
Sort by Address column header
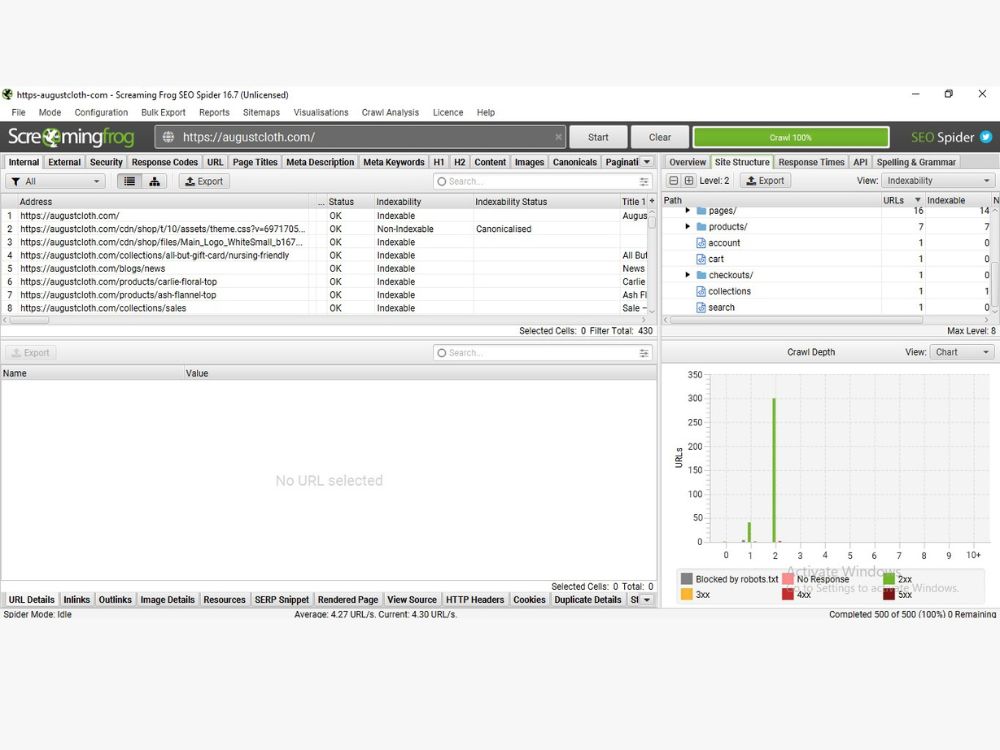tap(163, 202)
